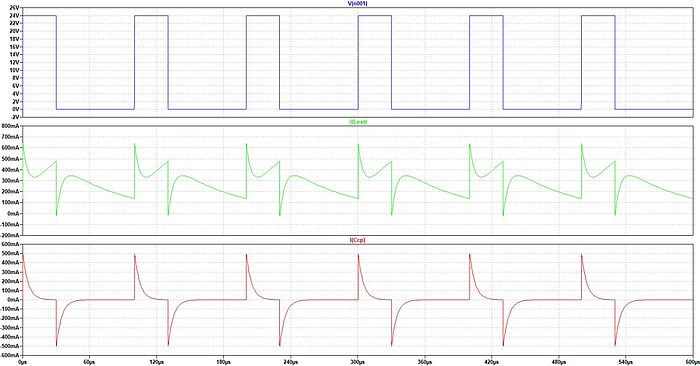This screenshot has width=700, height=366.
Task: Click the 800mA label in middle pane
Action: pyautogui.click(x=11, y=126)
